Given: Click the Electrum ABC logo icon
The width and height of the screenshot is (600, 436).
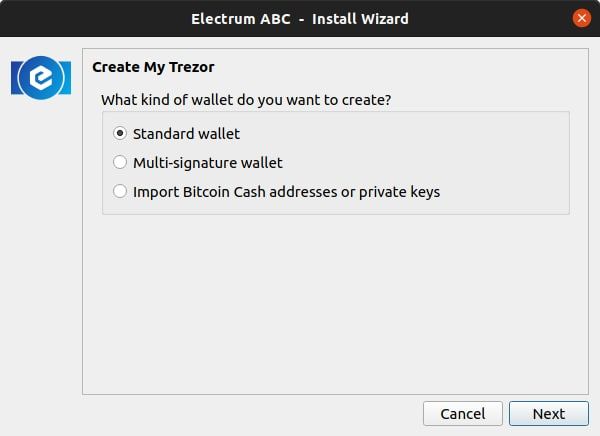Looking at the screenshot, I should point(41,78).
